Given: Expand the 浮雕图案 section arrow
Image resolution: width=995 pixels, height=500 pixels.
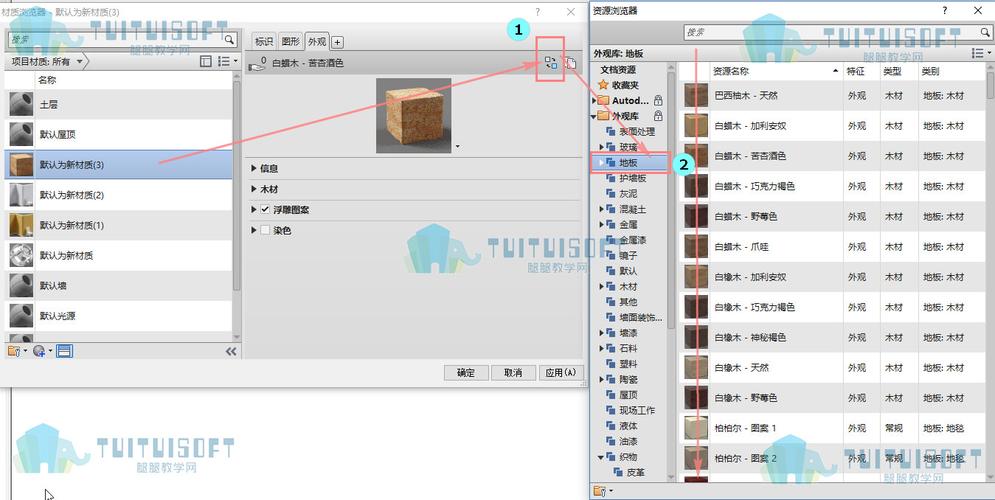Looking at the screenshot, I should coord(254,209).
